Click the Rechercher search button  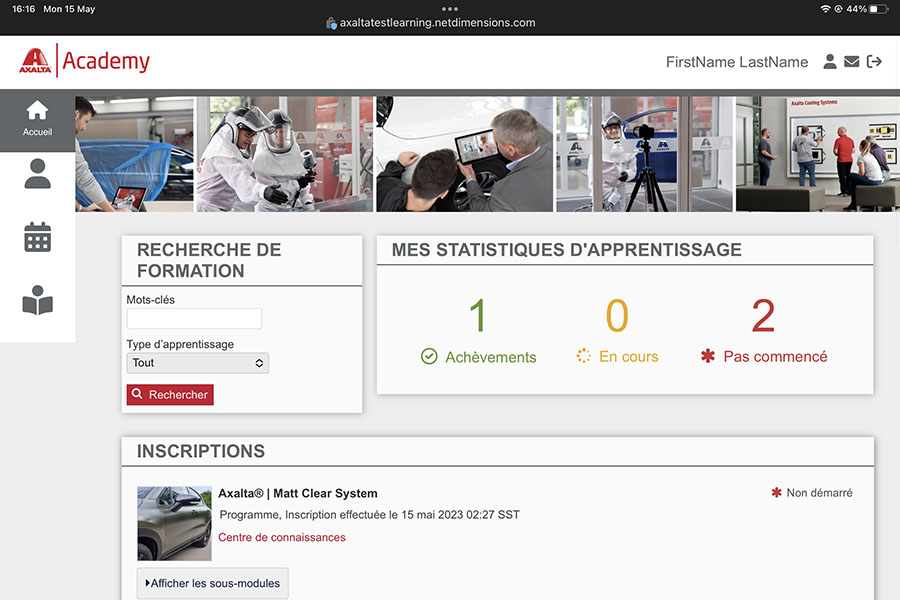click(170, 394)
